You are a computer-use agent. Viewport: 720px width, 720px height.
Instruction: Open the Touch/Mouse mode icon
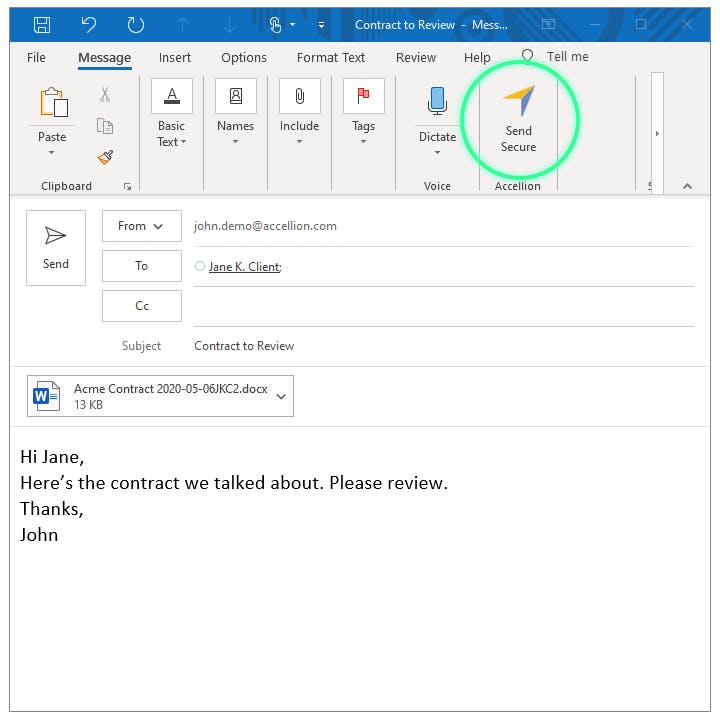pyautogui.click(x=275, y=24)
